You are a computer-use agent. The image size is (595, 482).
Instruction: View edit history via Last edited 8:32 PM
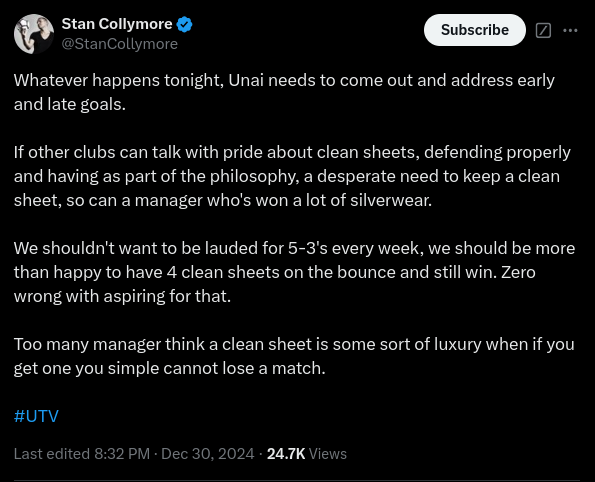click(x=82, y=454)
